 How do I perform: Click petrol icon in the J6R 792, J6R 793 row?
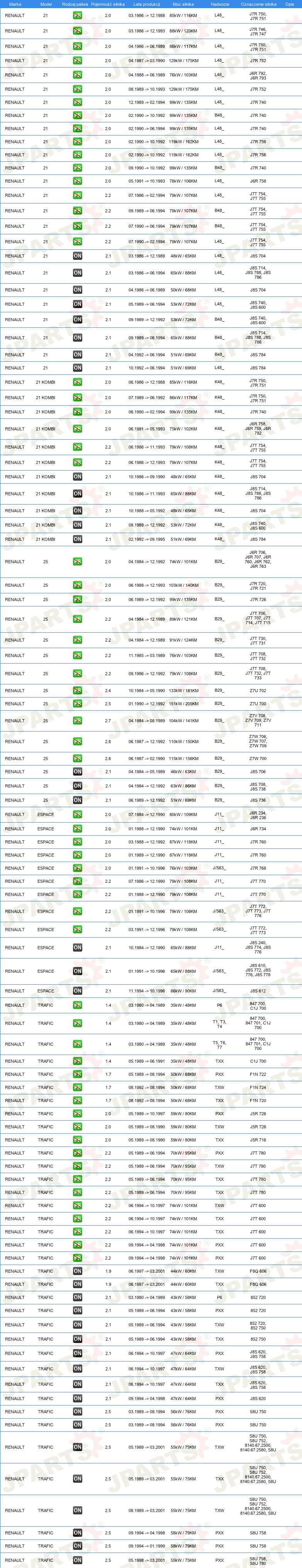77,75
